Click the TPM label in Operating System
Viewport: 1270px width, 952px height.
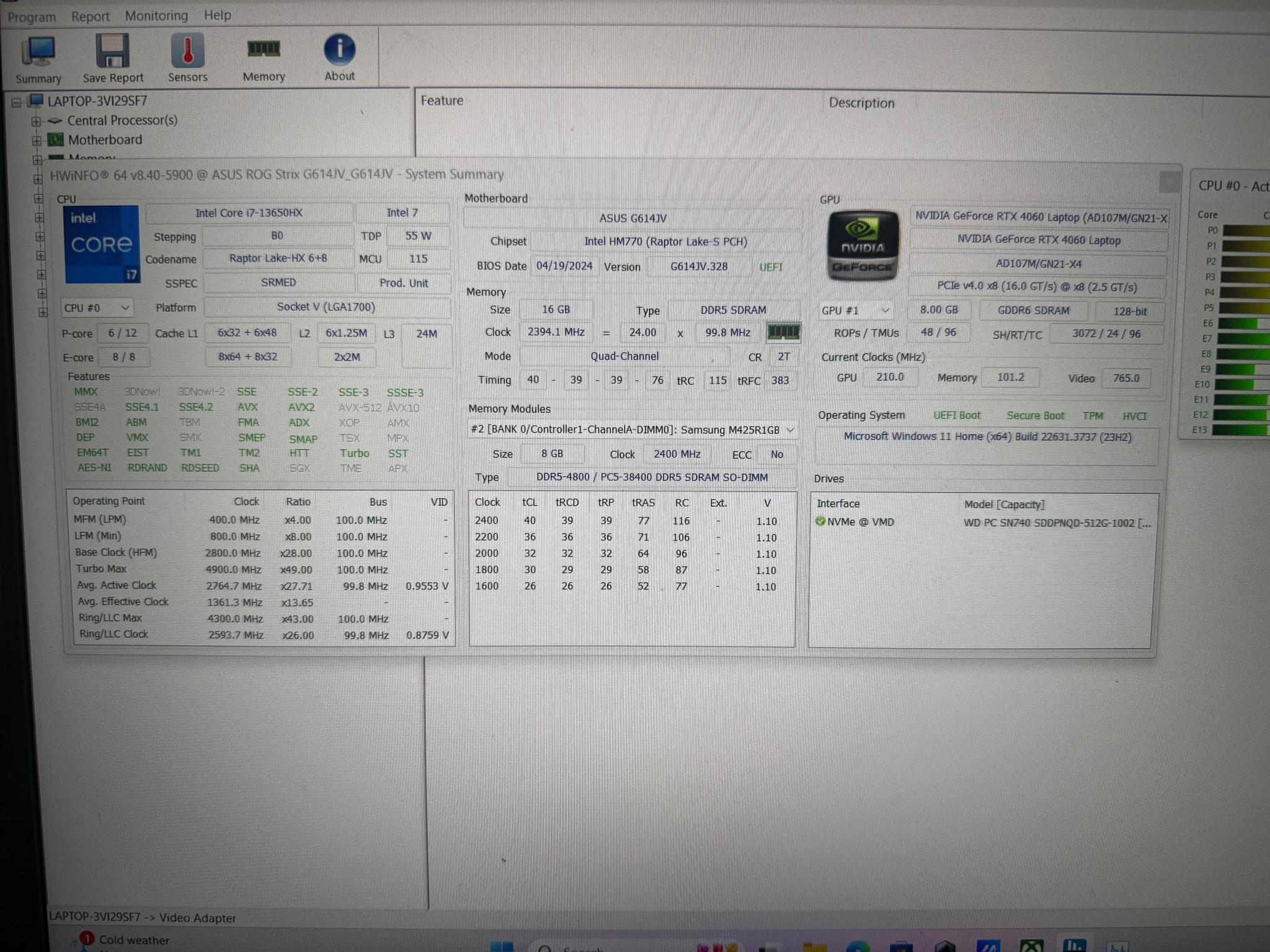[1093, 416]
